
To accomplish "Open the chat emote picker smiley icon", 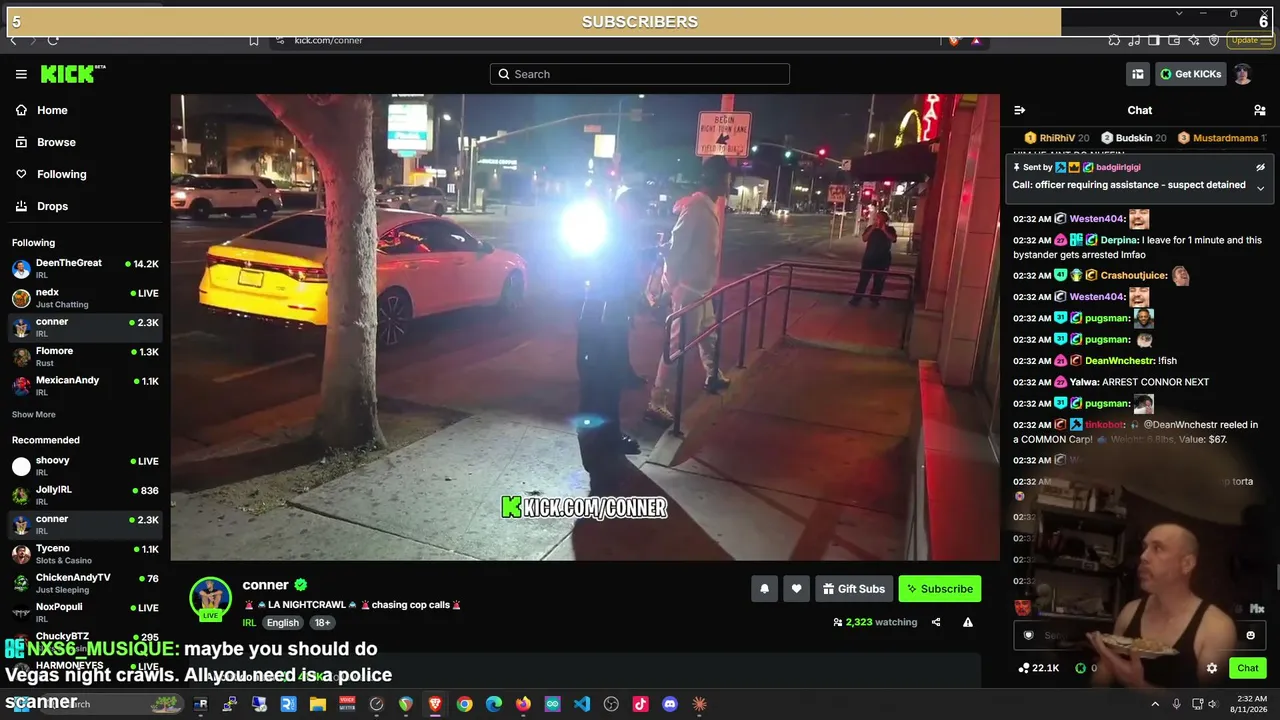I will pos(1250,635).
